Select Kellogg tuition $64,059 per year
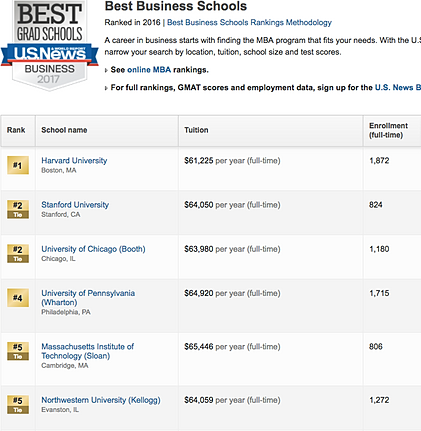The width and height of the screenshot is (421, 431). click(232, 400)
